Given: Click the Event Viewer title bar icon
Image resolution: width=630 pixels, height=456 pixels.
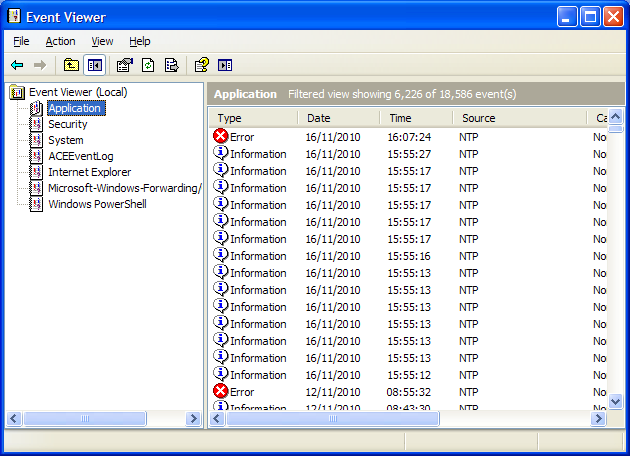Looking at the screenshot, I should click(14, 16).
